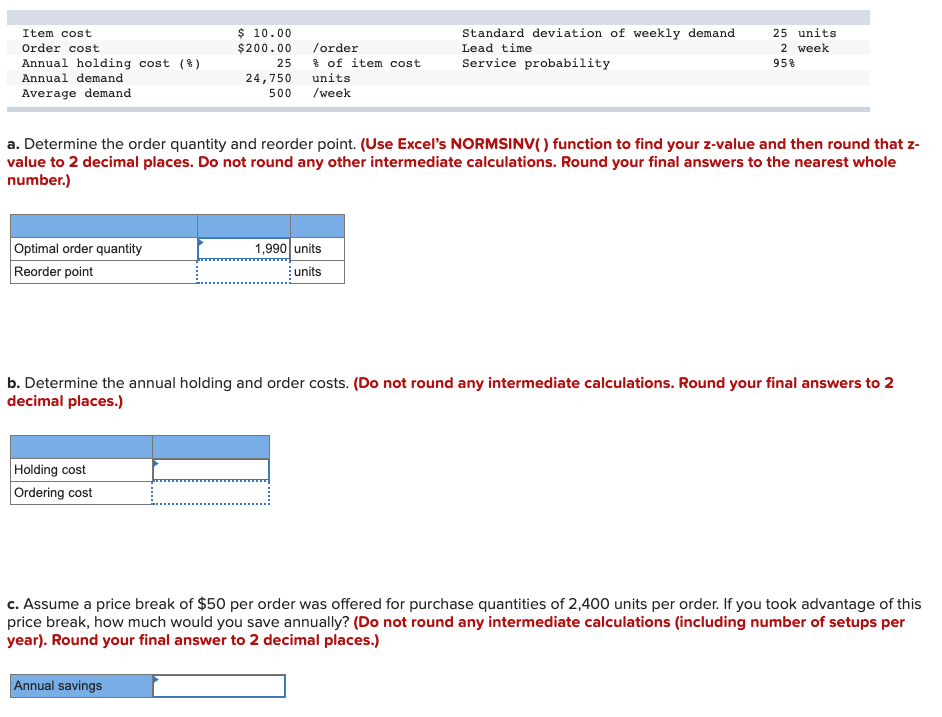Click the part 'b.' question heading
Image resolution: width=942 pixels, height=717 pixels.
pyautogui.click(x=178, y=383)
